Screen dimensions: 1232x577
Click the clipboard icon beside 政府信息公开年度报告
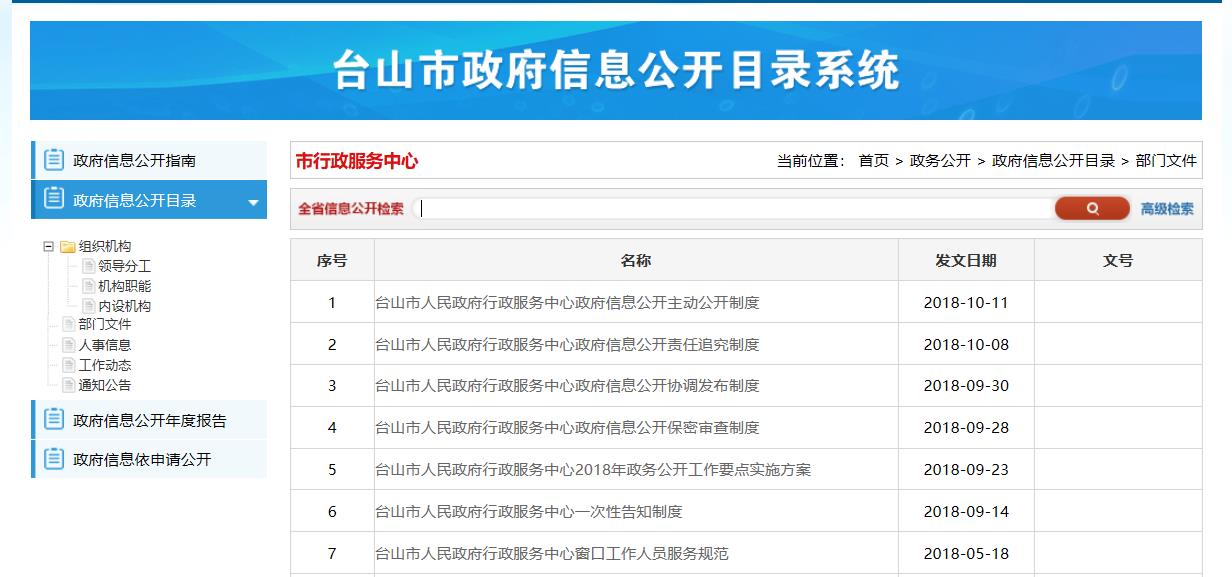pyautogui.click(x=53, y=419)
